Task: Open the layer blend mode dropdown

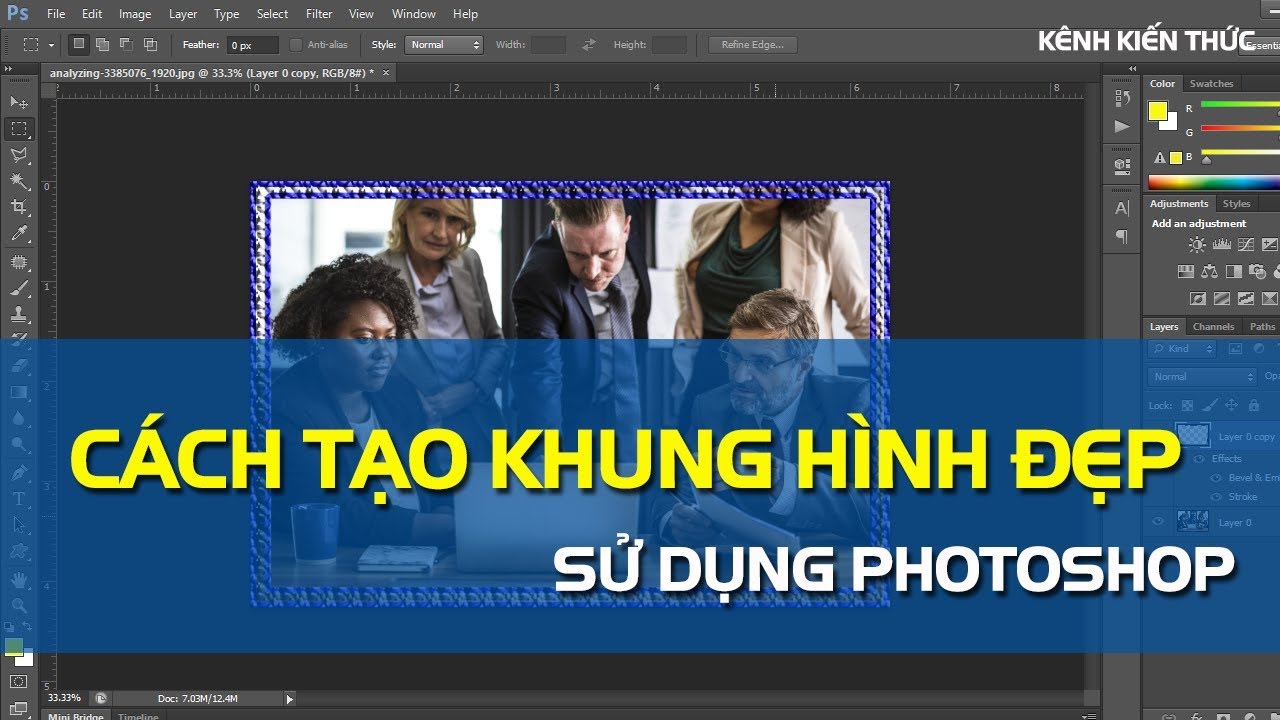Action: [x=1204, y=377]
